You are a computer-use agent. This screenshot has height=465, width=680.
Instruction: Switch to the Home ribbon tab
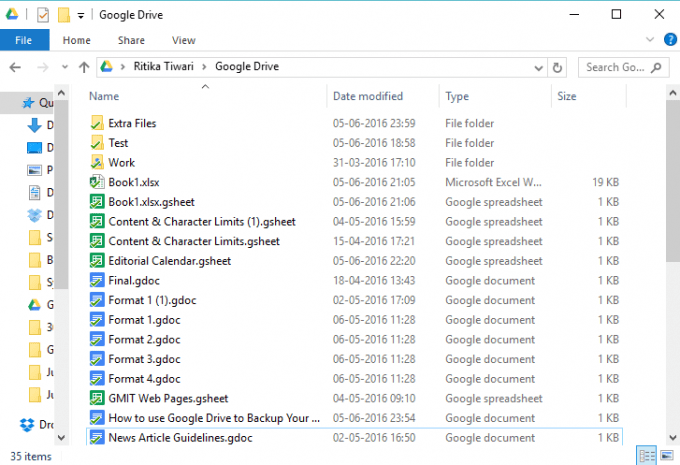[77, 40]
